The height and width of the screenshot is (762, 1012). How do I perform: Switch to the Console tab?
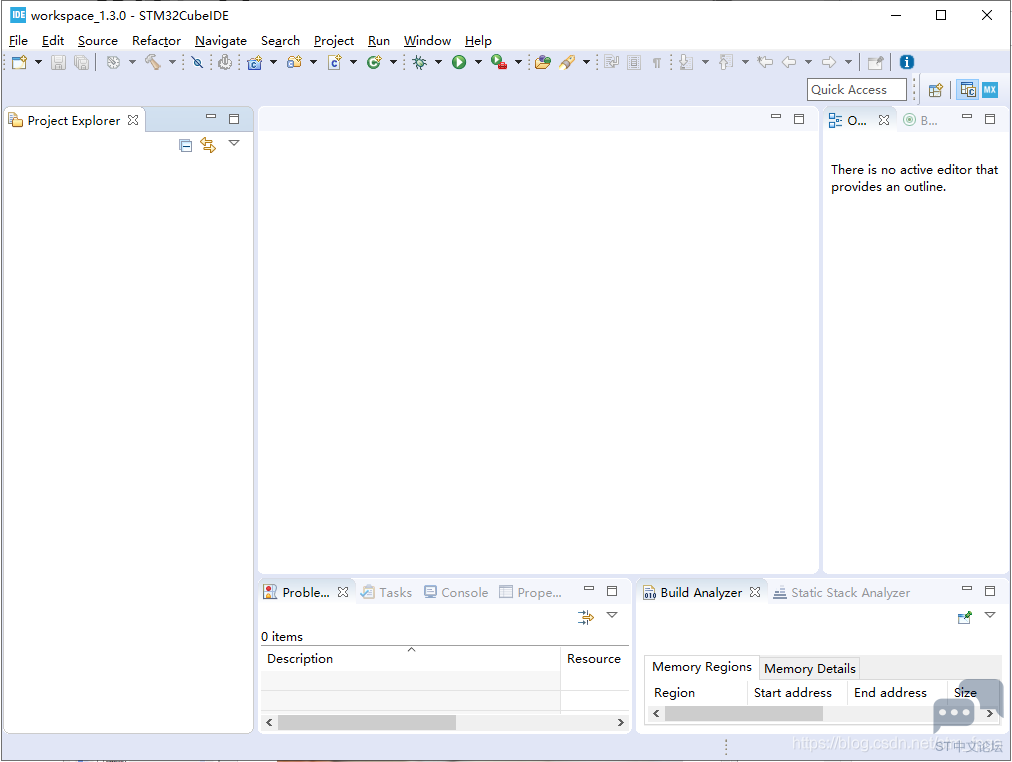(x=456, y=592)
